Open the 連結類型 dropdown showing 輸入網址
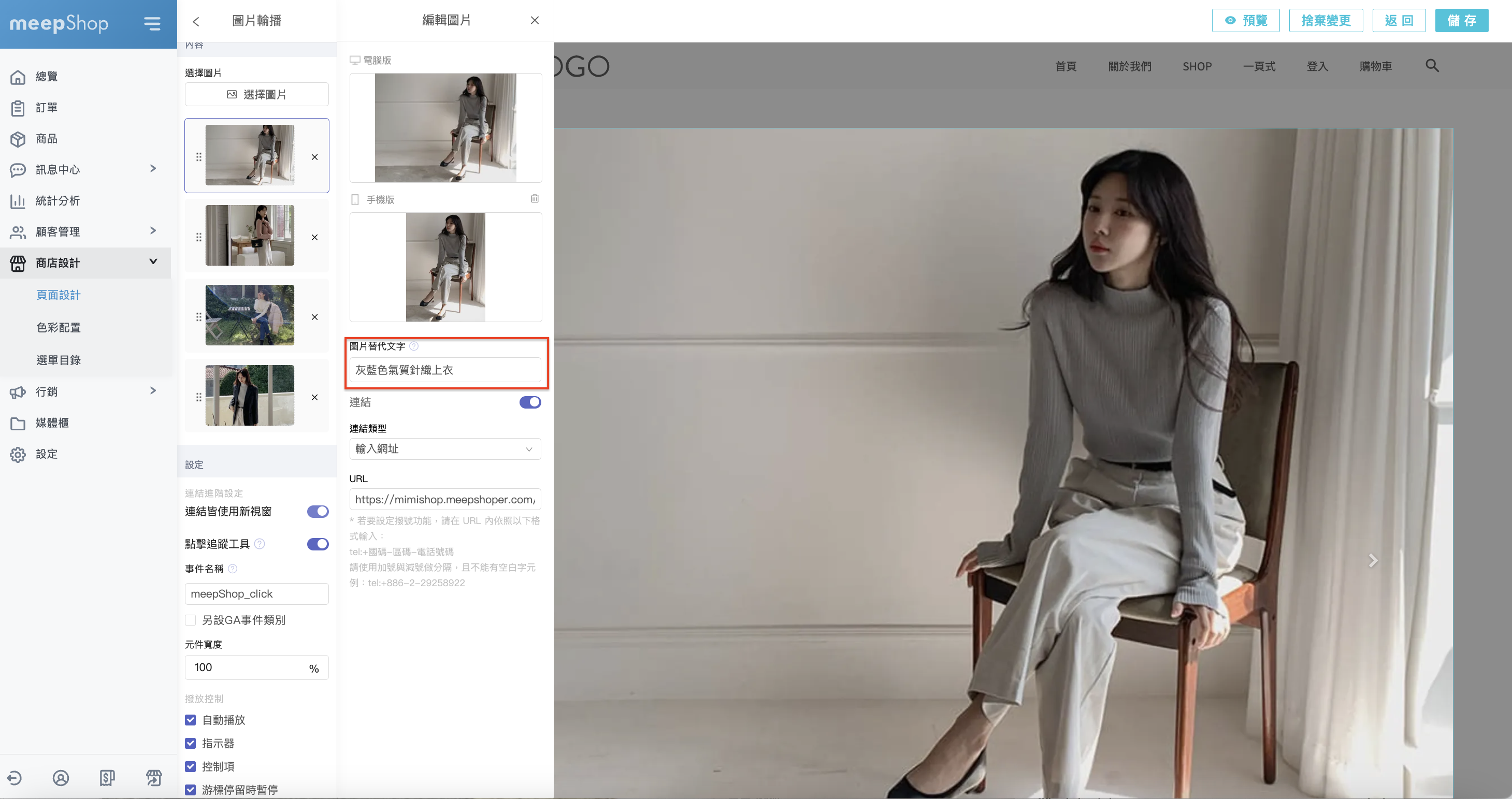Image resolution: width=1512 pixels, height=799 pixels. pos(444,449)
